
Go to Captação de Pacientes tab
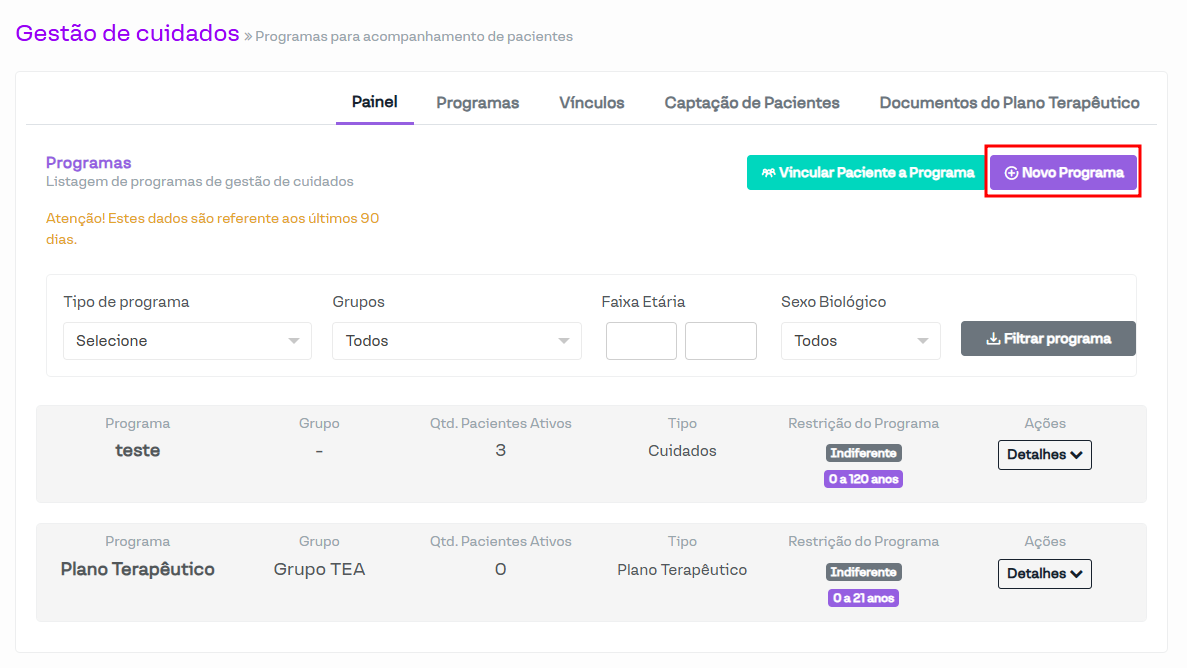pos(752,103)
